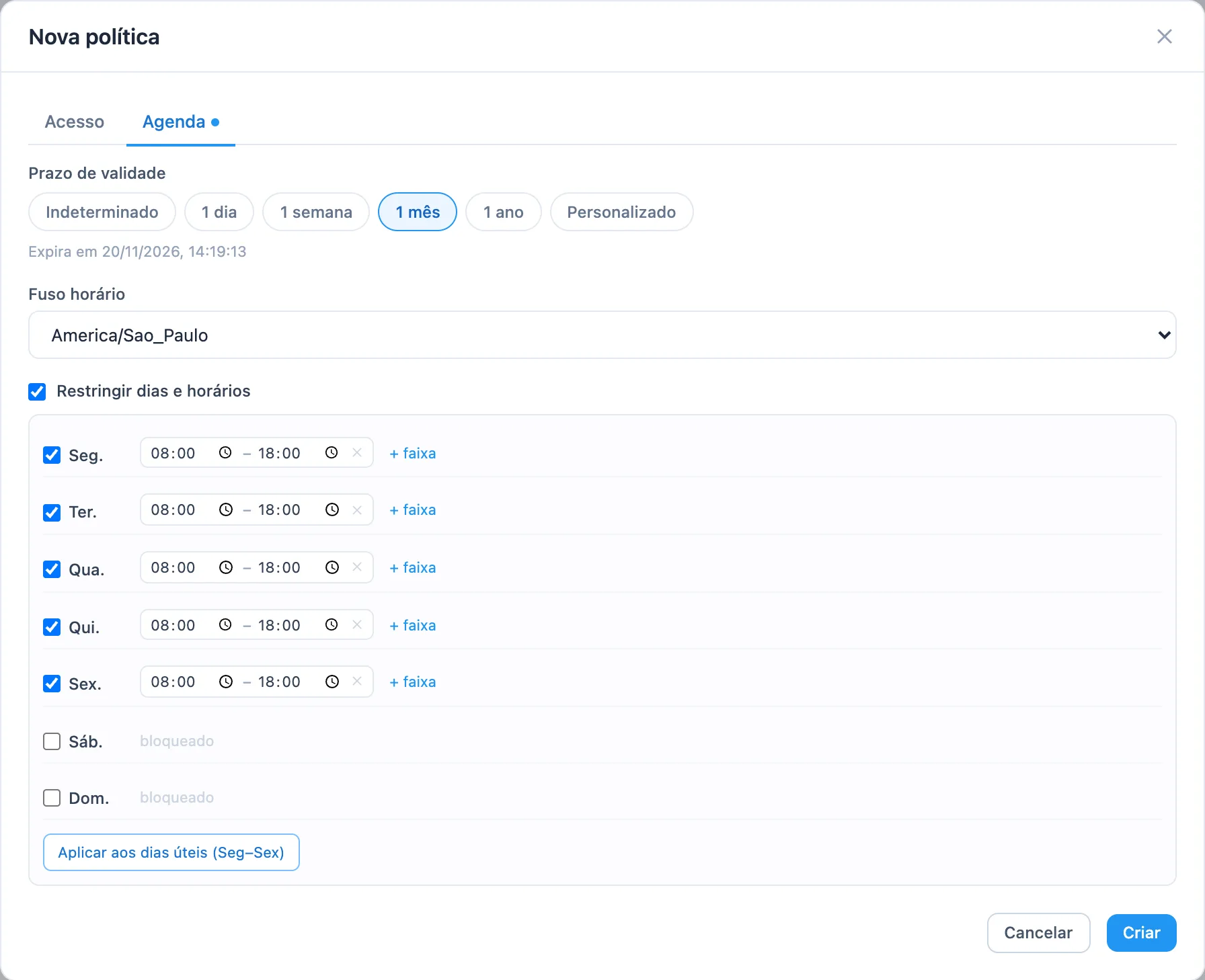Screen dimensions: 1205x980
Task: Select the Agenda tab
Action: pos(181,122)
